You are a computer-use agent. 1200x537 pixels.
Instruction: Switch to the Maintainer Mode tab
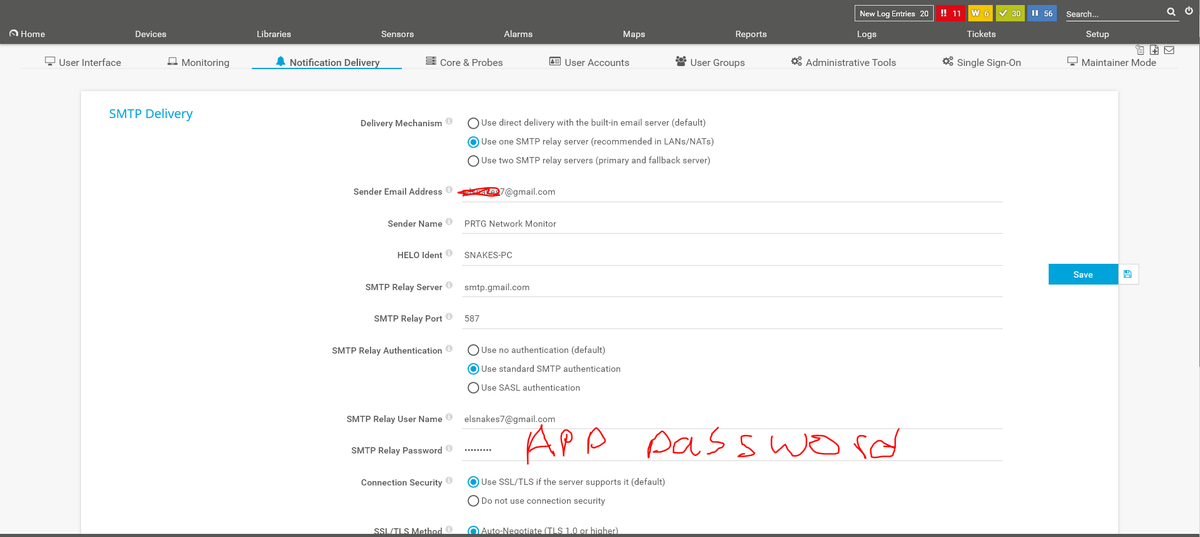pyautogui.click(x=1111, y=62)
